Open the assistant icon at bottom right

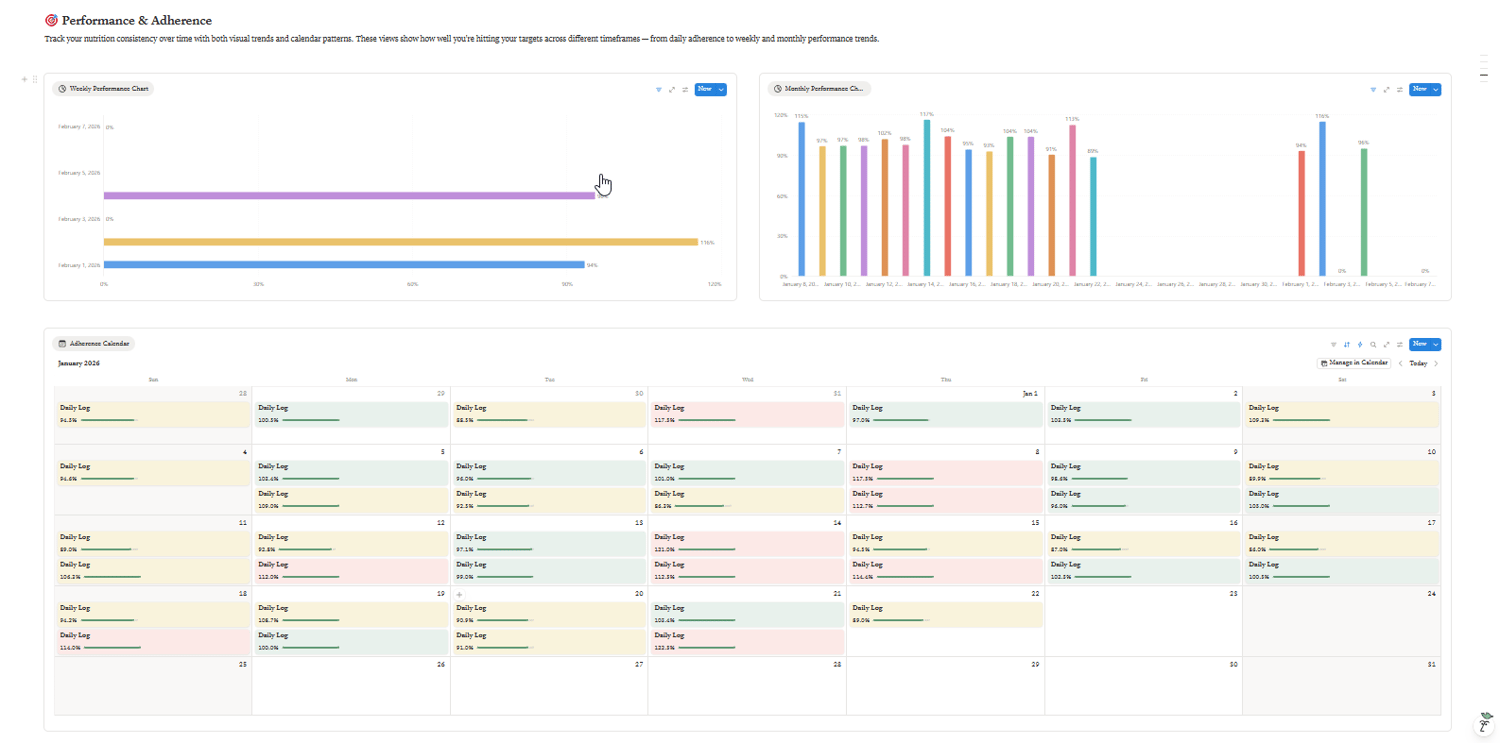[x=1486, y=724]
